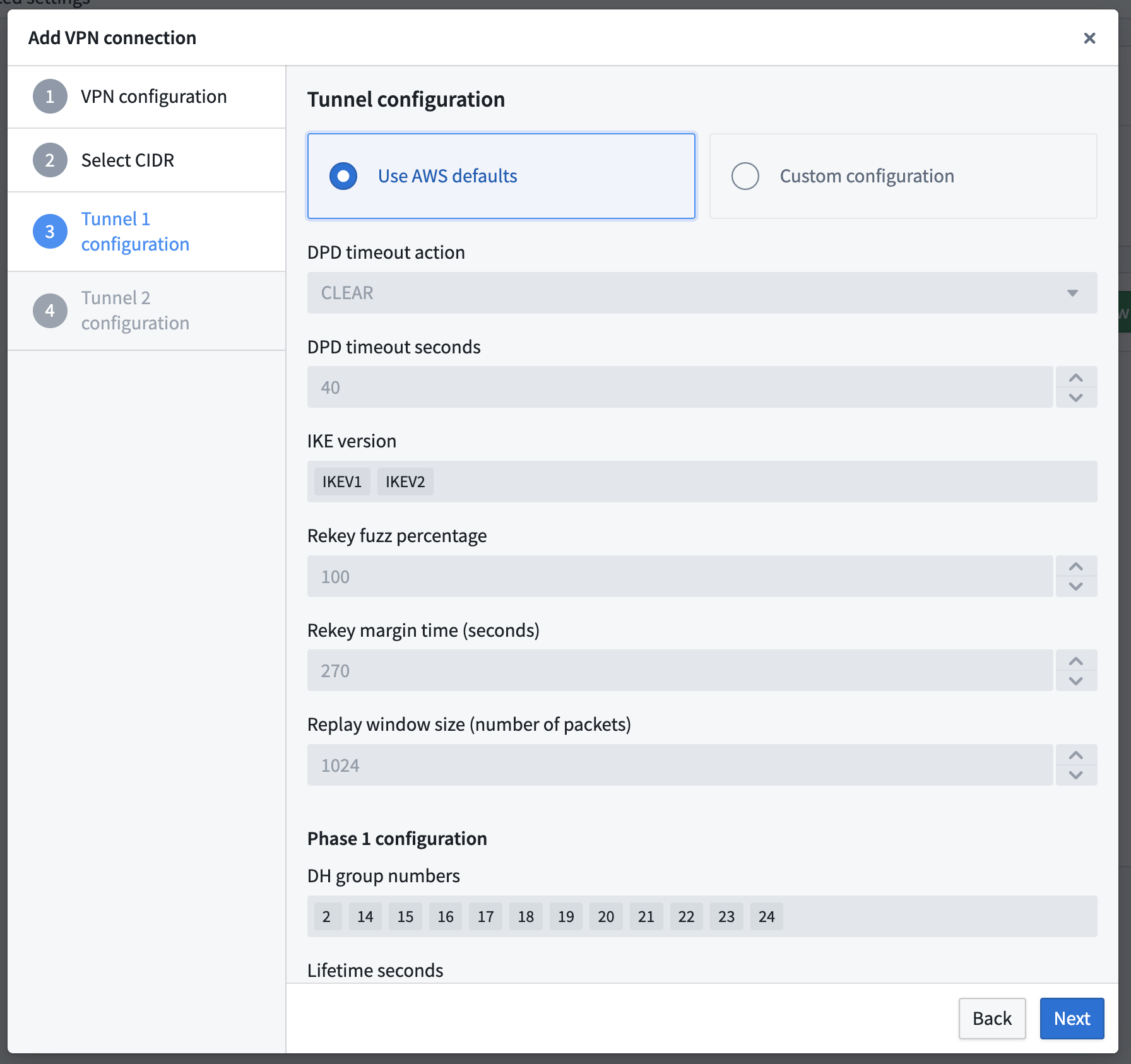Increase the Replay window size value
The image size is (1131, 1064).
pos(1076,755)
